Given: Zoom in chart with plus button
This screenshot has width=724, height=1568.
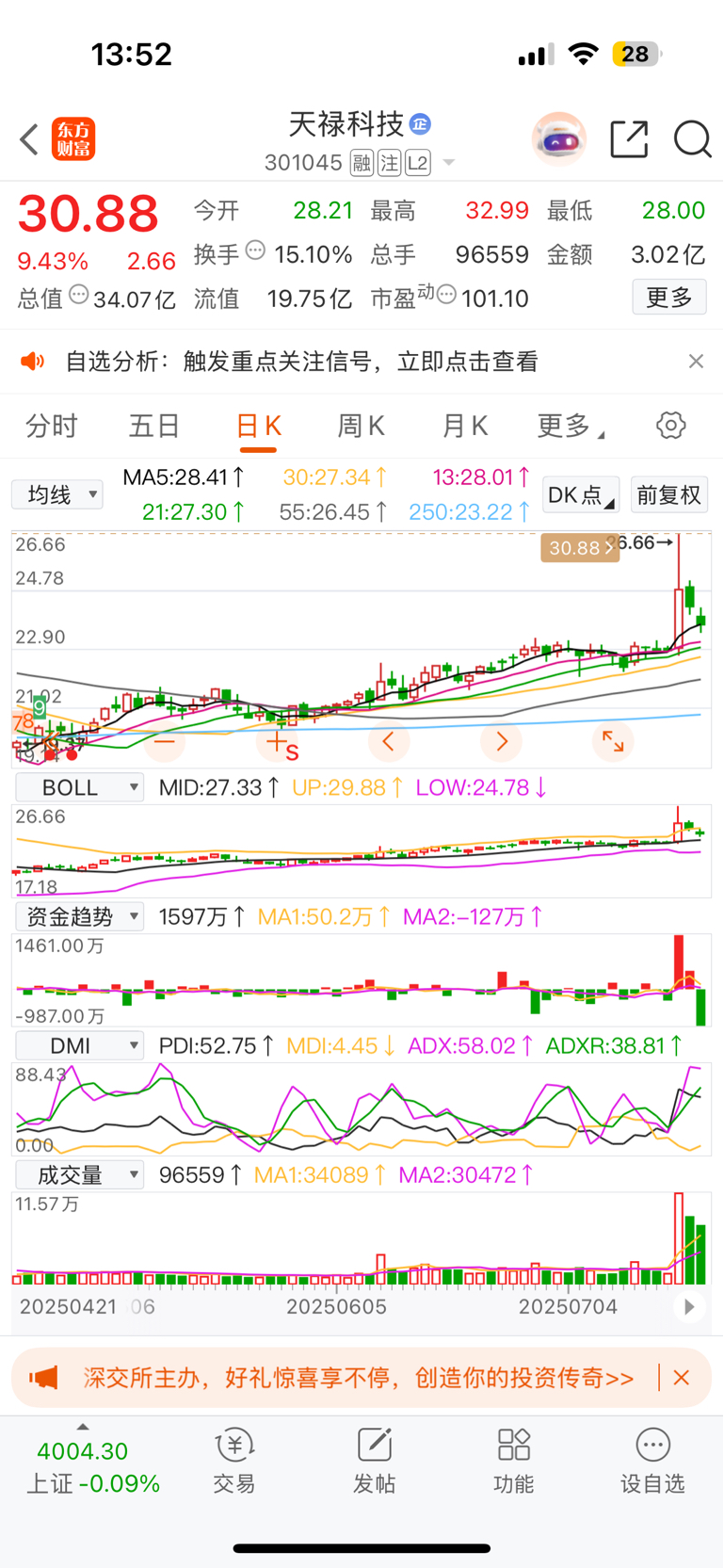Looking at the screenshot, I should click(x=277, y=742).
